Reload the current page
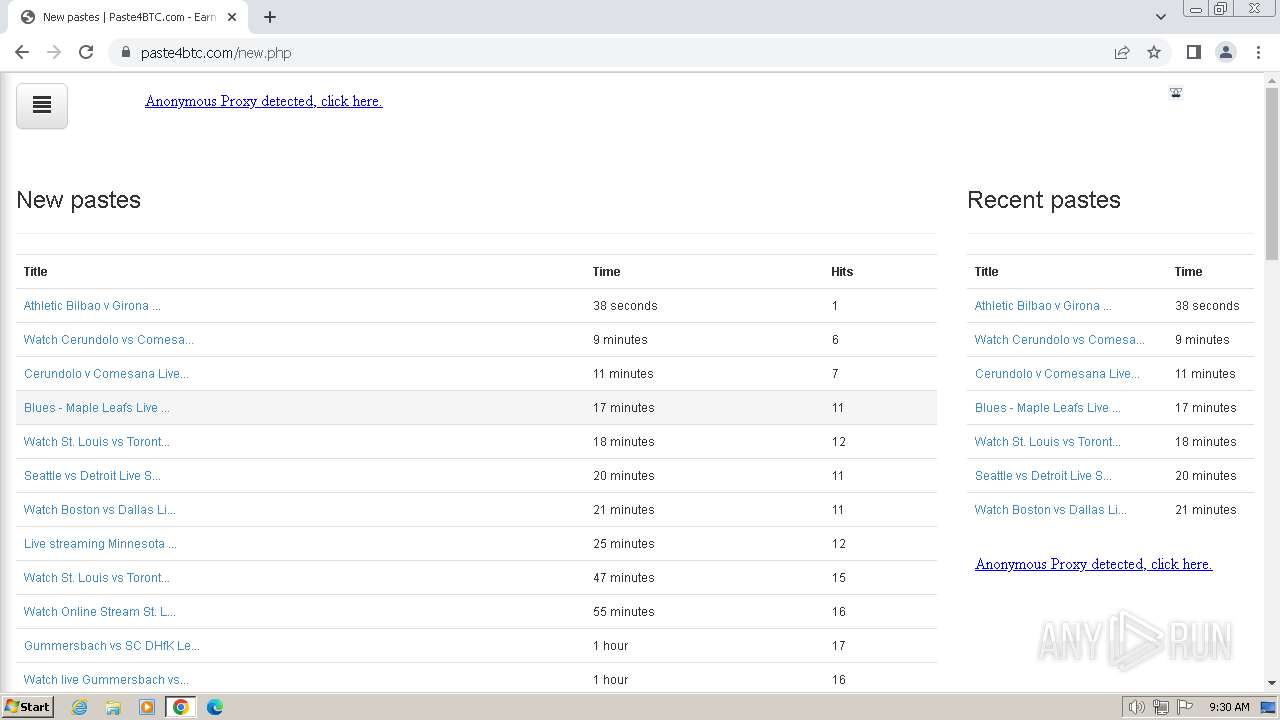The image size is (1280, 720). tap(86, 52)
